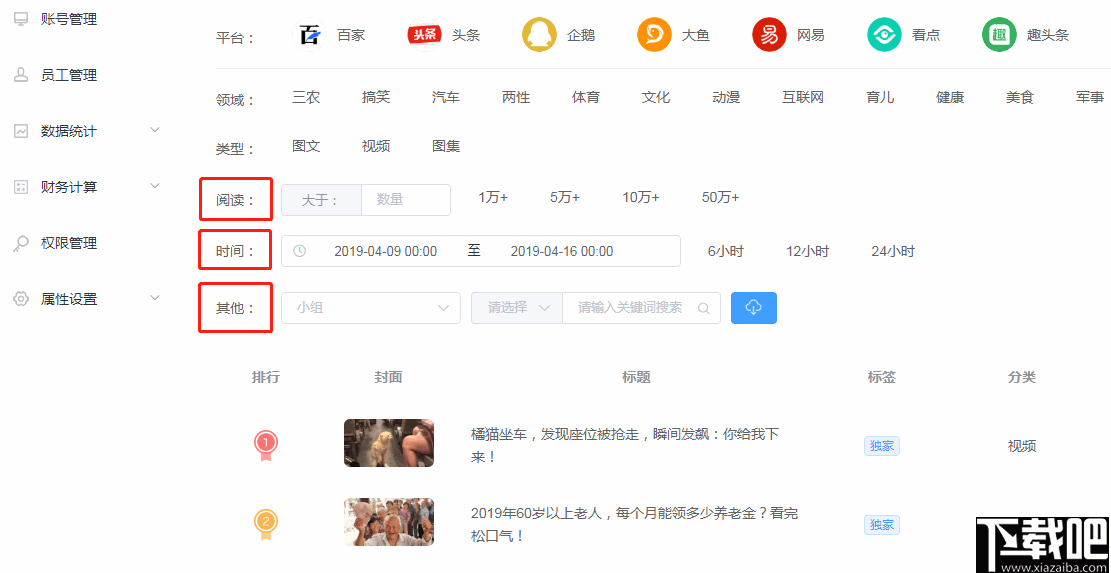Image resolution: width=1111 pixels, height=573 pixels.
Task: Filter by 动漫 field
Action: point(726,97)
